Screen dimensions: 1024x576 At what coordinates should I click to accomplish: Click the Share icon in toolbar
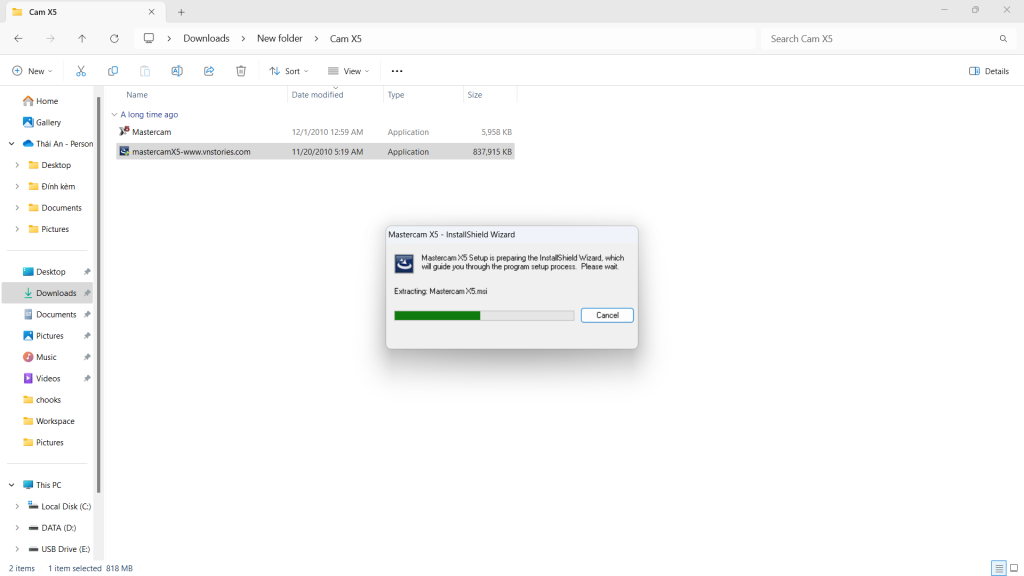click(x=209, y=71)
